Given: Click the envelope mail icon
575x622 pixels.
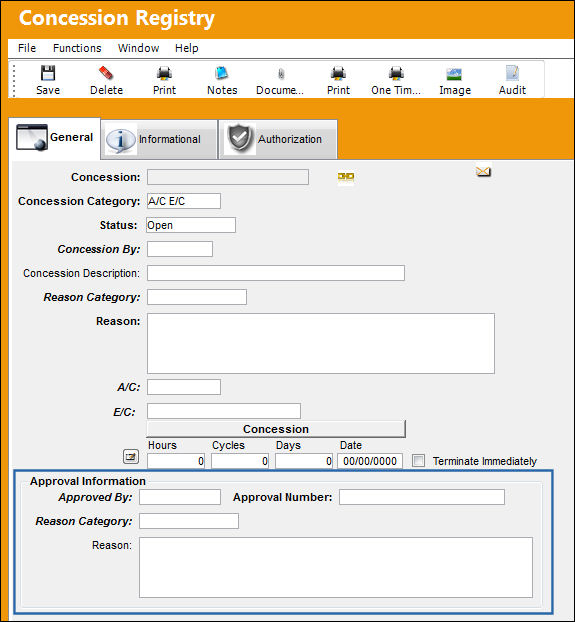Looking at the screenshot, I should (483, 171).
